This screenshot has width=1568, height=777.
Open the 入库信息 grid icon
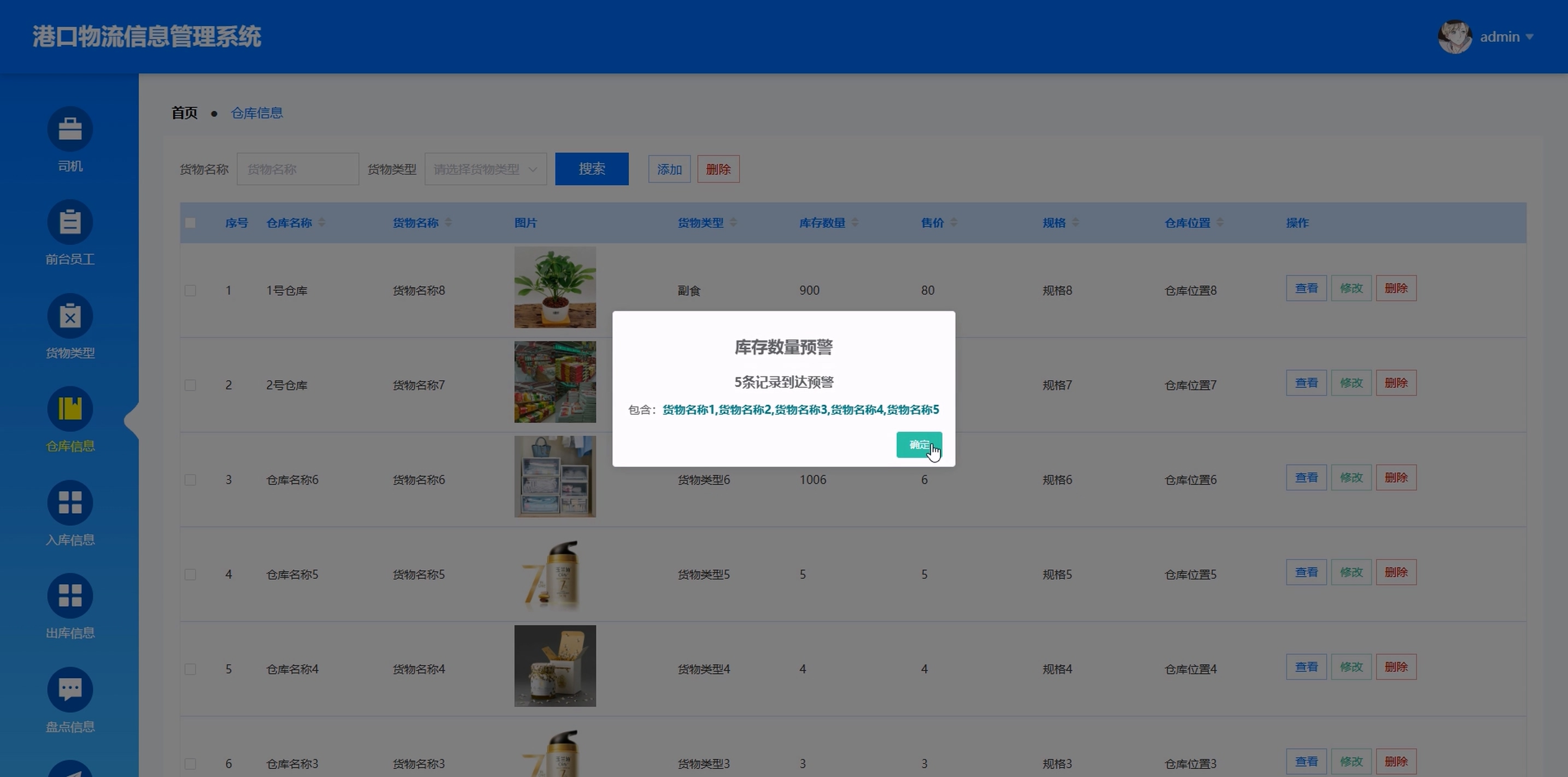[x=70, y=503]
